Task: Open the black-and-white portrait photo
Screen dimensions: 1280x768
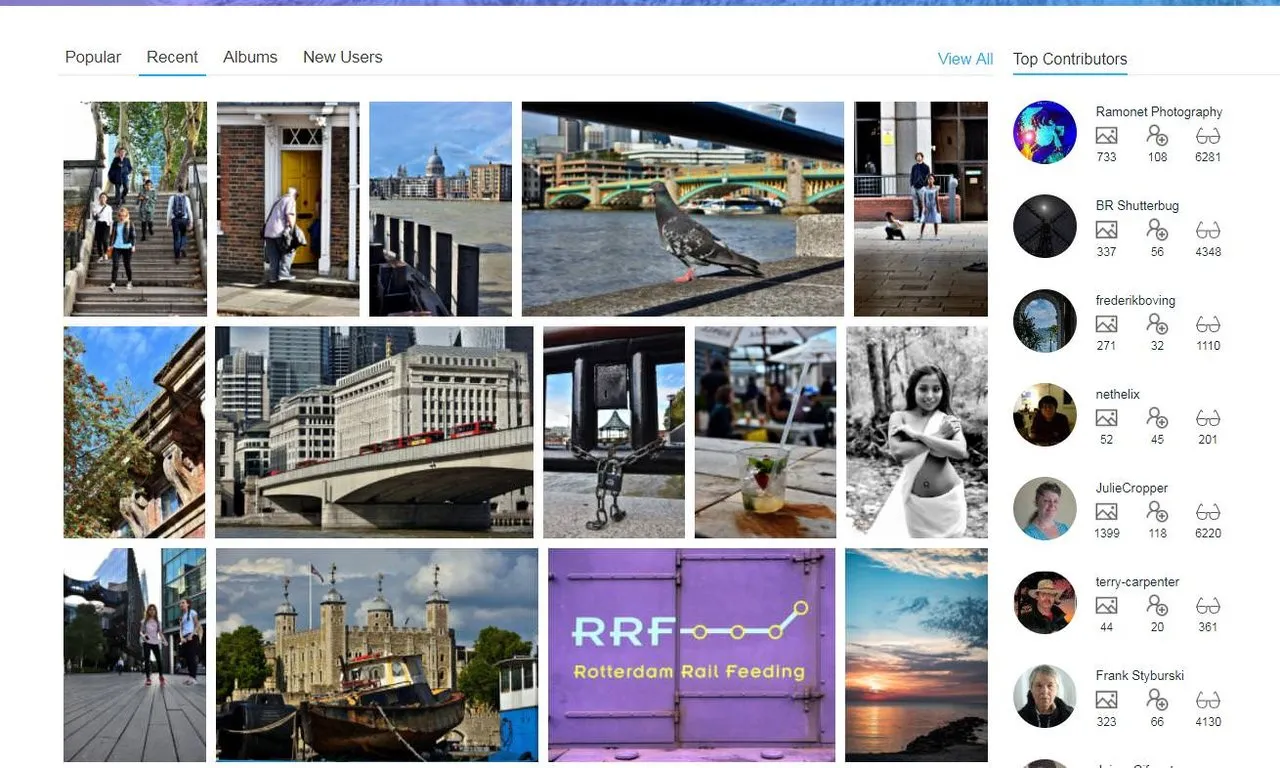Action: [x=917, y=432]
